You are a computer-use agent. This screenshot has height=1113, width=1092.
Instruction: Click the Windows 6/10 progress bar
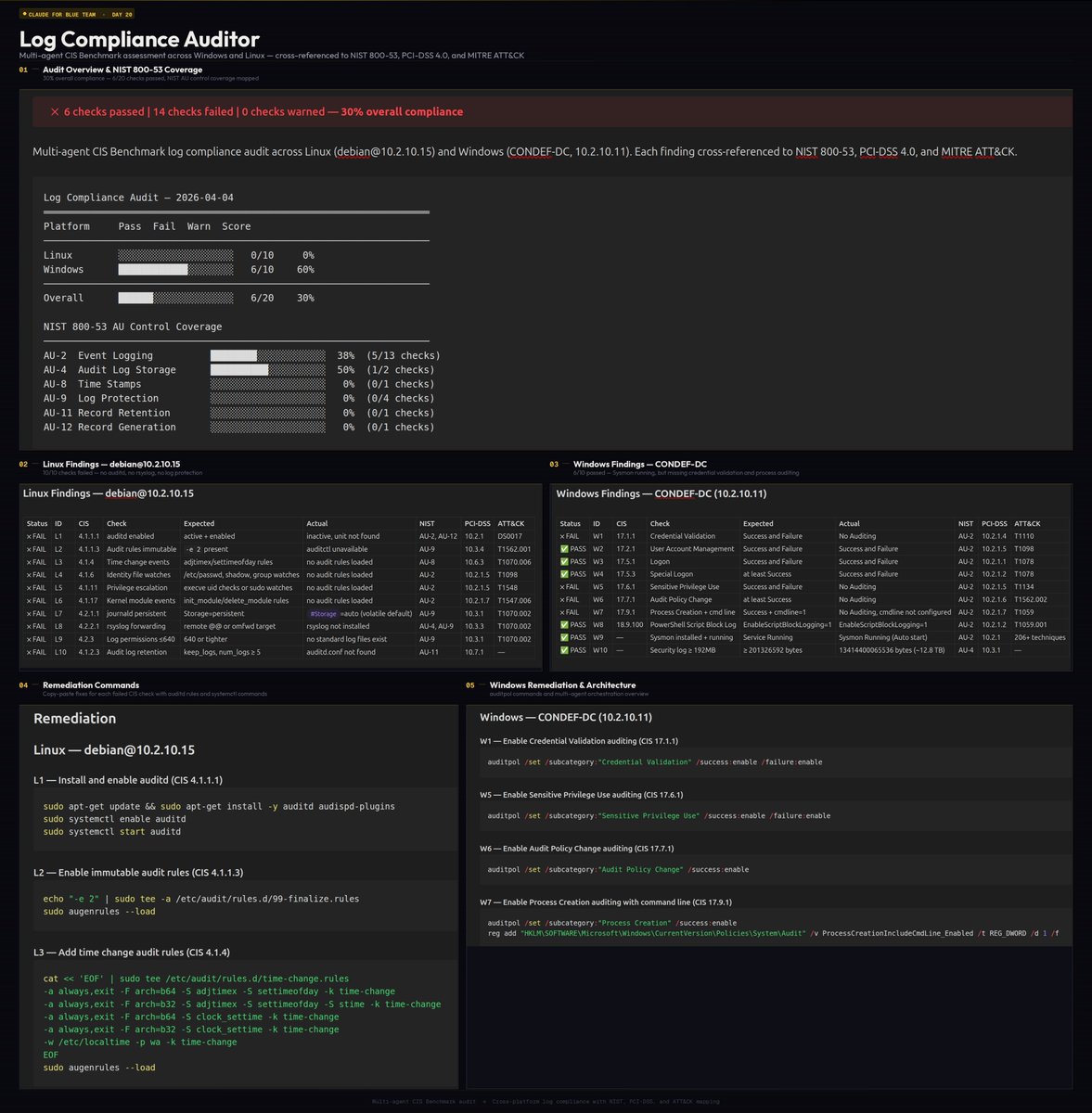pos(175,270)
